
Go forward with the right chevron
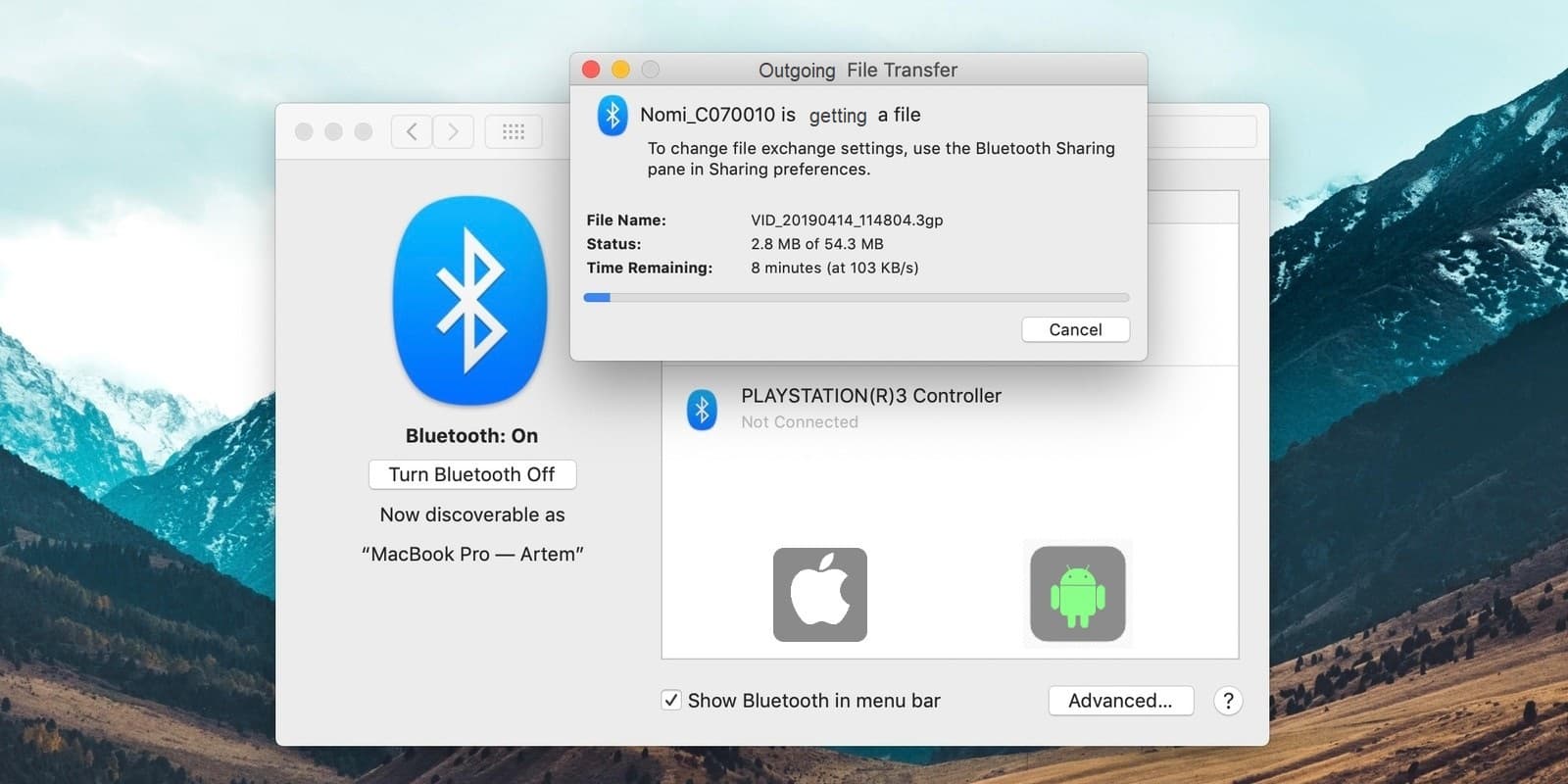pos(453,131)
